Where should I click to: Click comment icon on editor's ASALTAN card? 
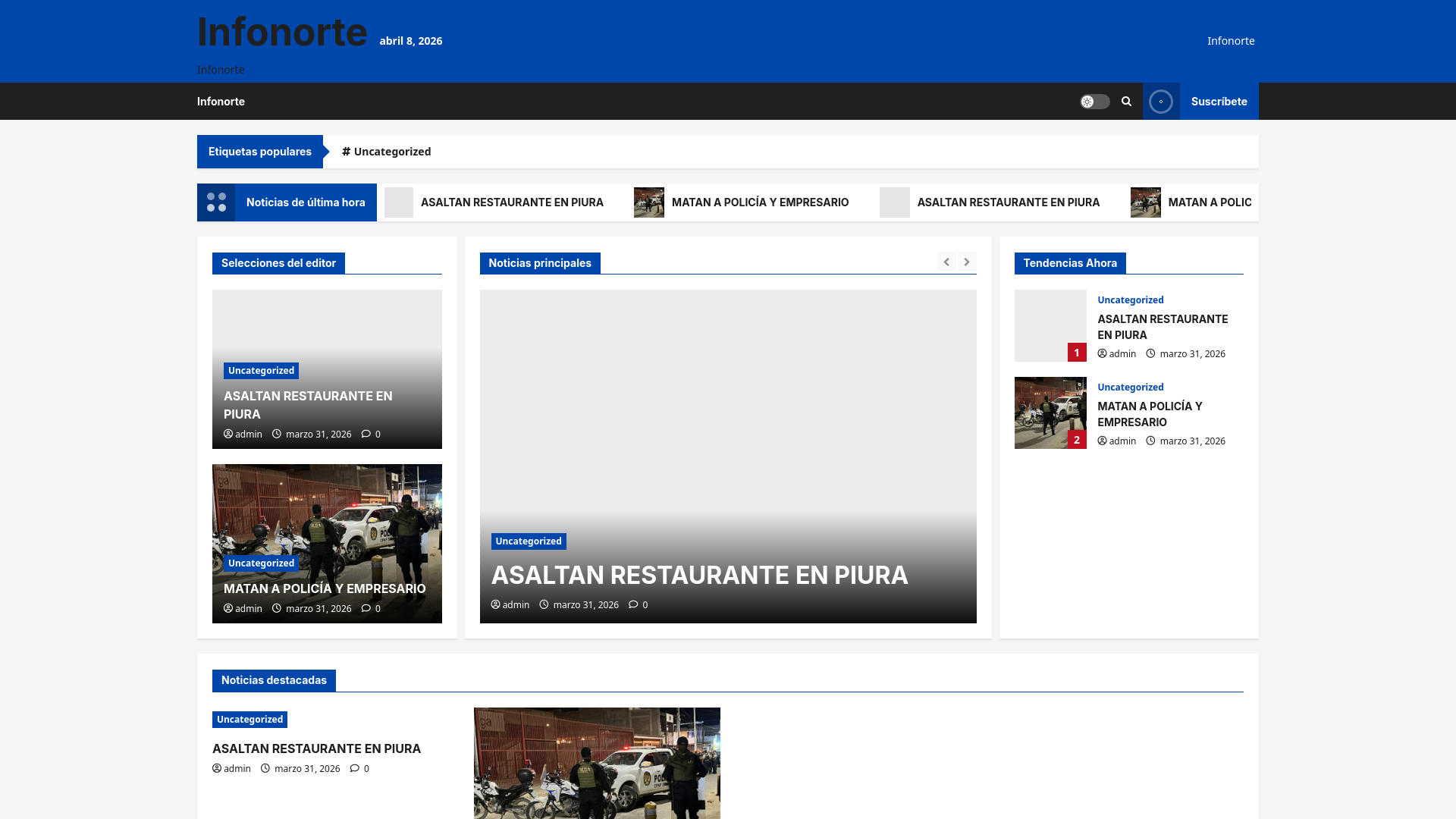(366, 435)
